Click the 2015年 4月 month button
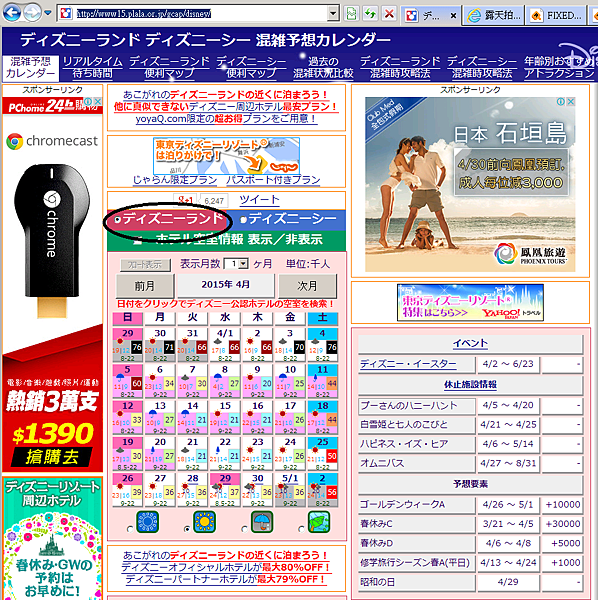598x600 pixels. (225, 285)
